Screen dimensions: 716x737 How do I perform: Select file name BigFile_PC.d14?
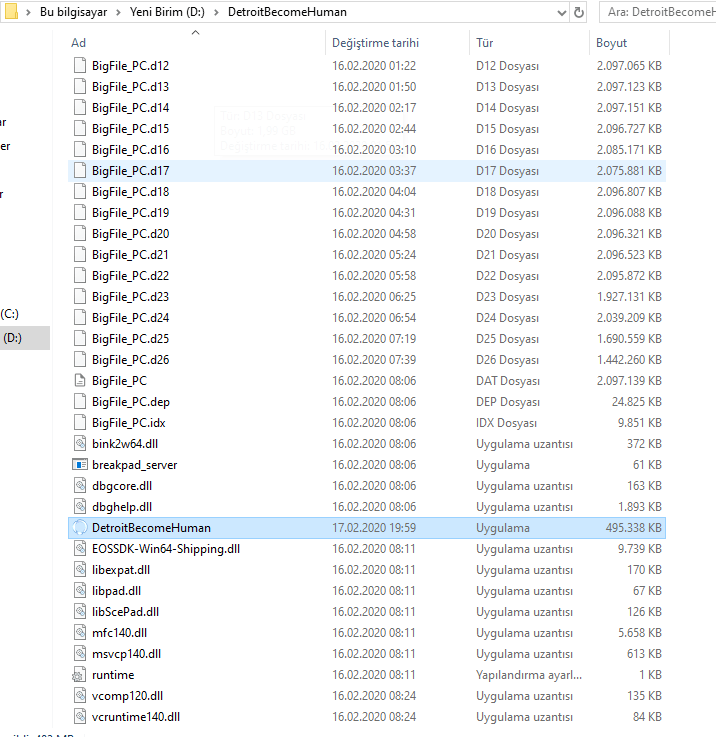(130, 108)
